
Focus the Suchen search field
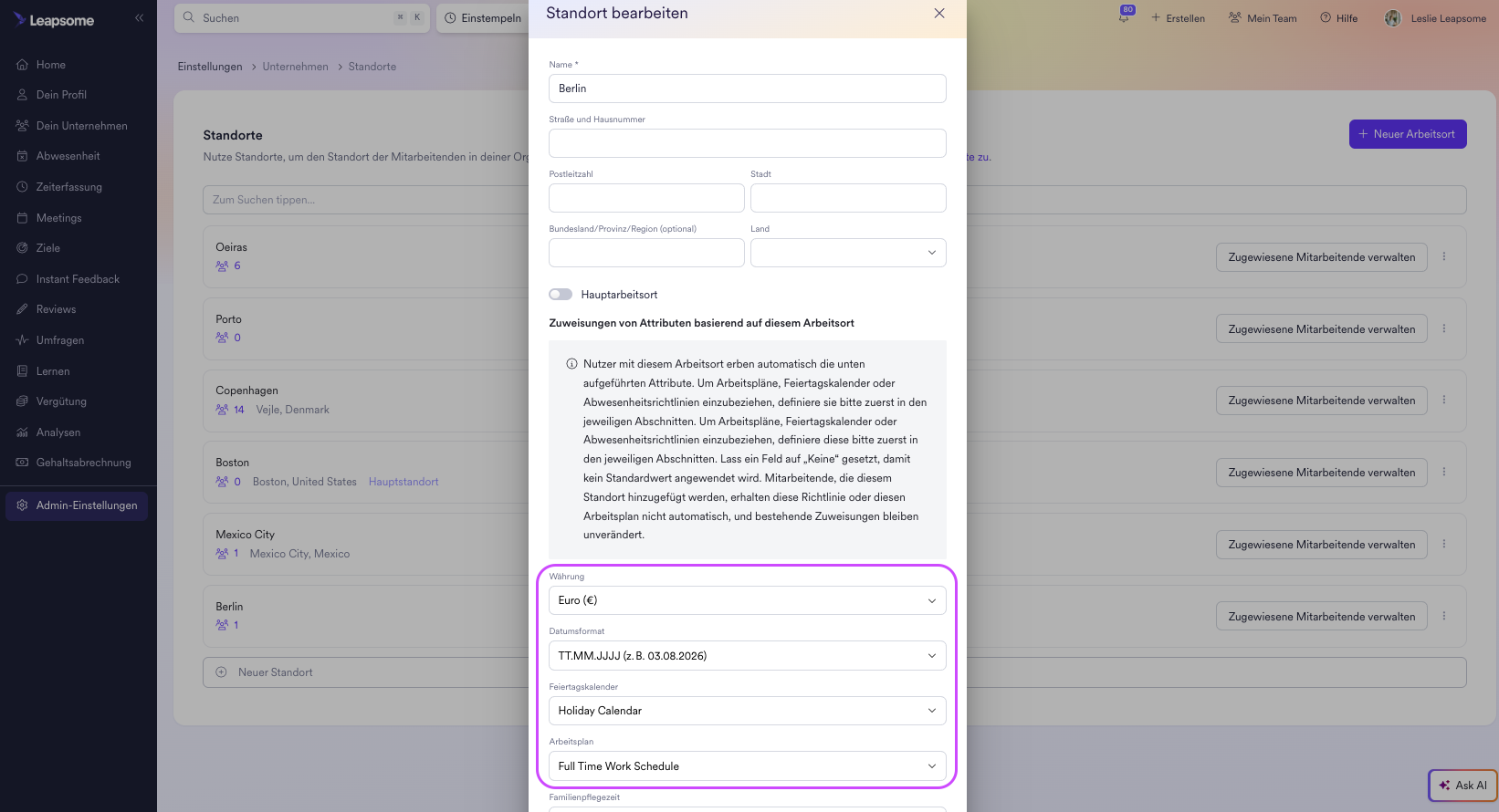pos(301,17)
